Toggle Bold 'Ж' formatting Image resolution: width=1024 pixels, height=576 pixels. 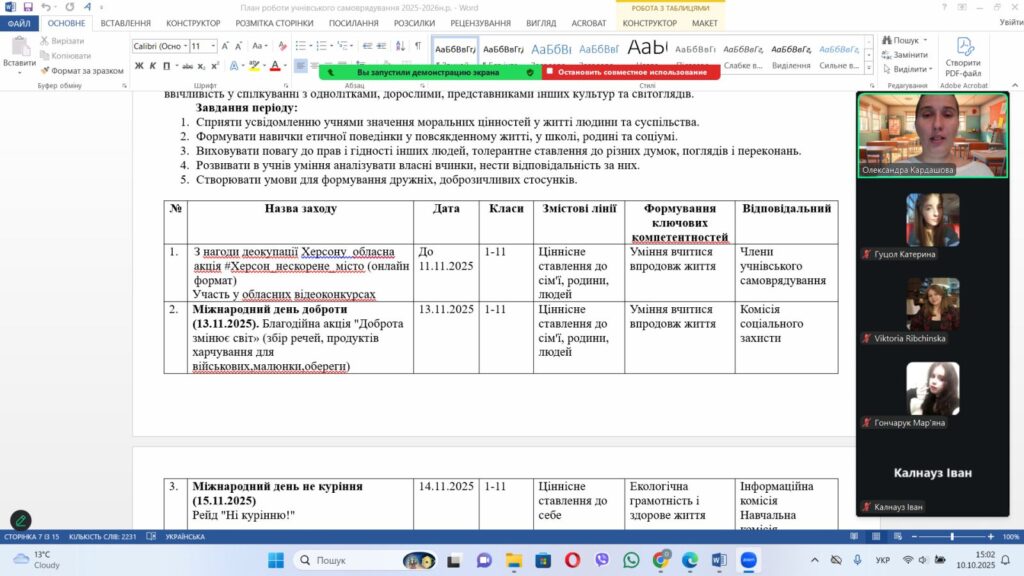click(x=139, y=66)
